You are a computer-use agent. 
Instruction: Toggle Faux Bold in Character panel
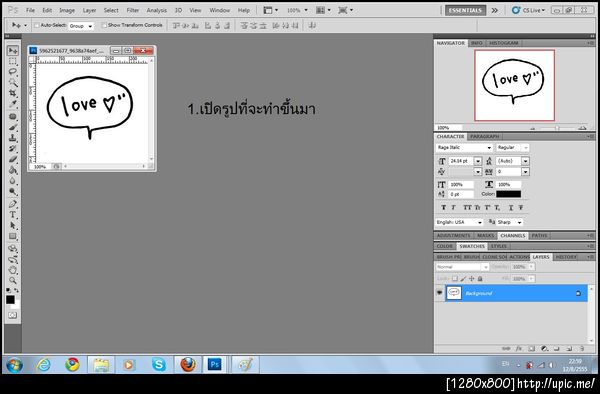[443, 208]
